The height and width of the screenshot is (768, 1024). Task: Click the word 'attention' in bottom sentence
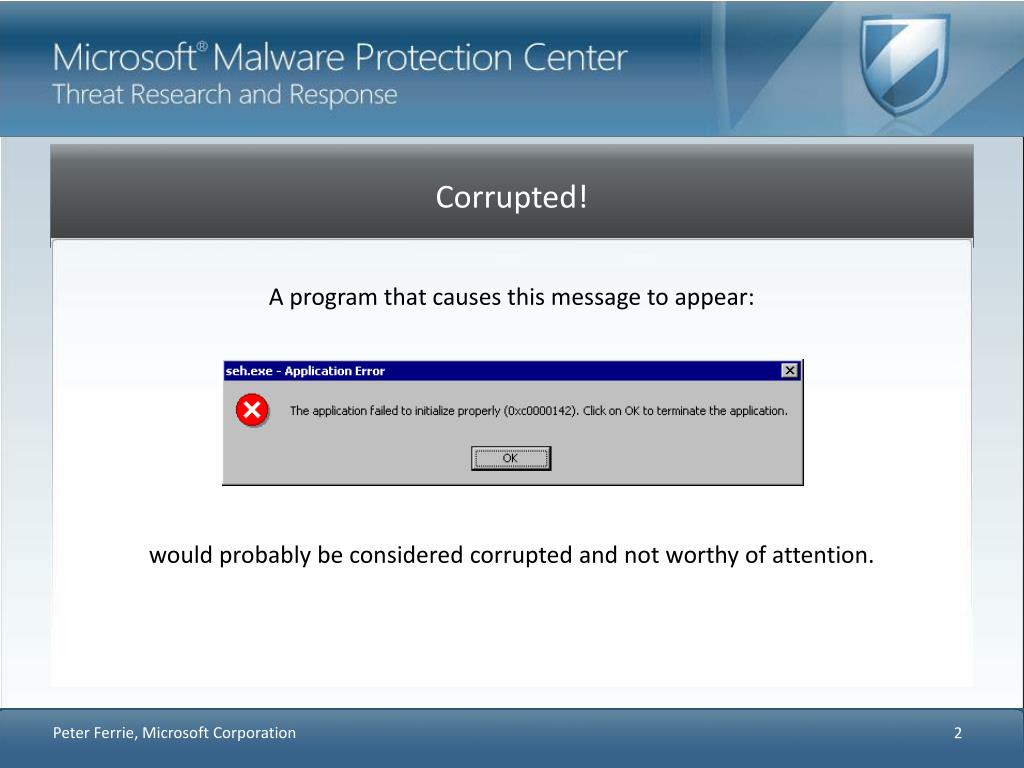820,555
